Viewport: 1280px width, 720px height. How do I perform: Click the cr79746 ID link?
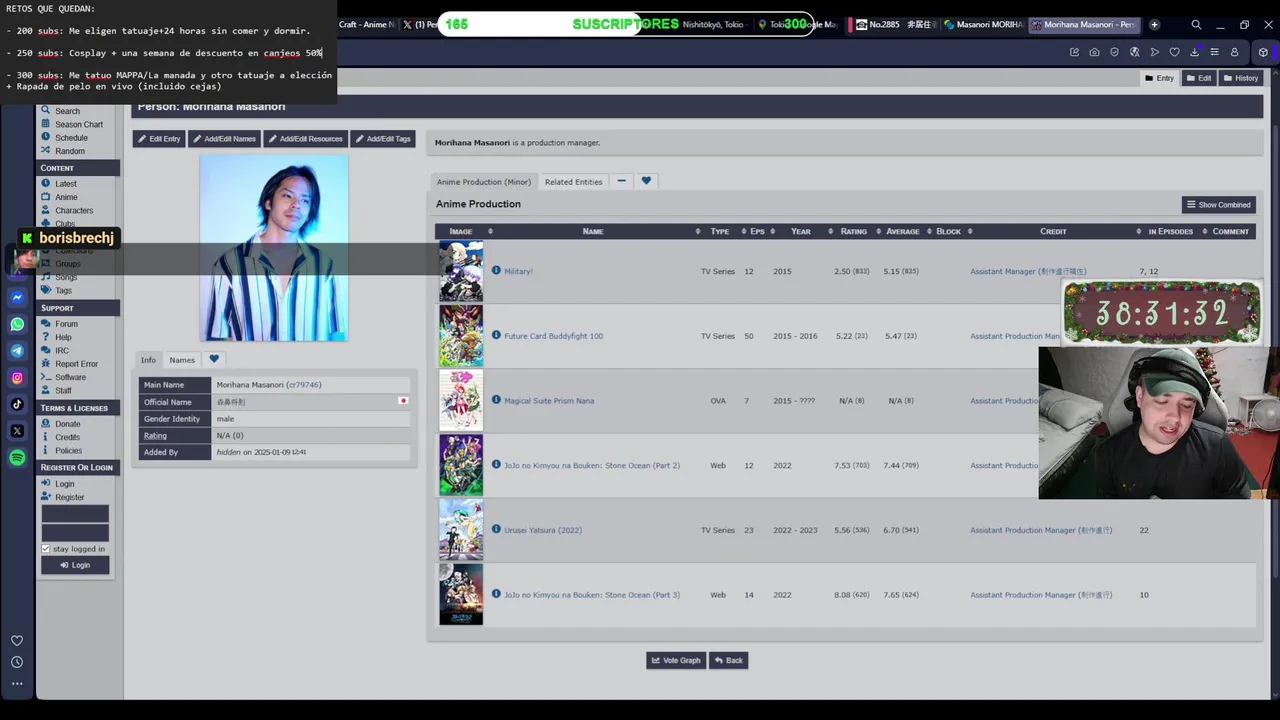(304, 385)
